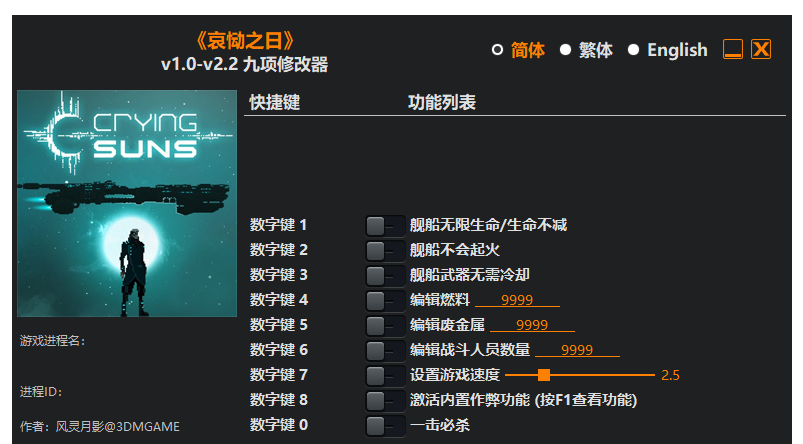Toggle 编辑战斗人员数量 switch
The width and height of the screenshot is (803, 444).
385,350
